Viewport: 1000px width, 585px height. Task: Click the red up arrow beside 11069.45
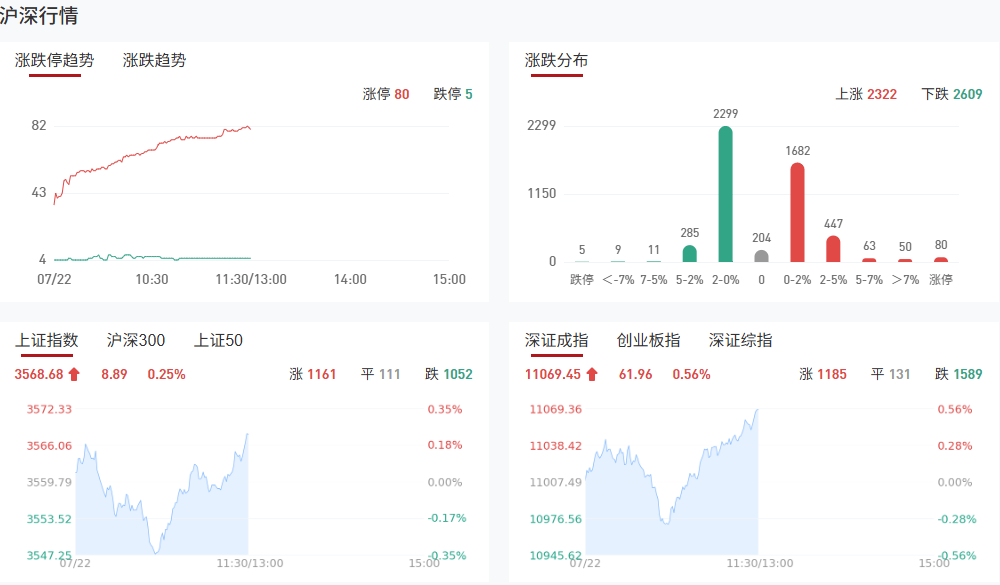592,375
